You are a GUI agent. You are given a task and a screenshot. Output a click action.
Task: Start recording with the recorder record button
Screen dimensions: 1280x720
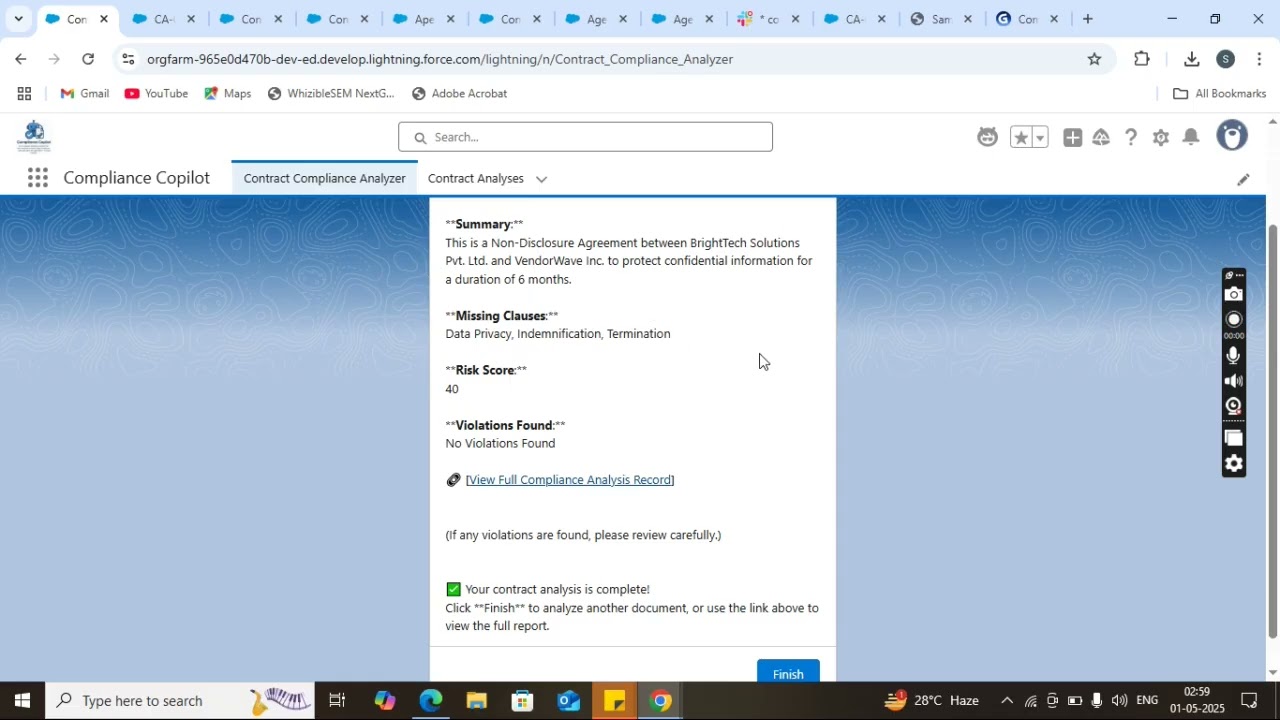coord(1234,319)
